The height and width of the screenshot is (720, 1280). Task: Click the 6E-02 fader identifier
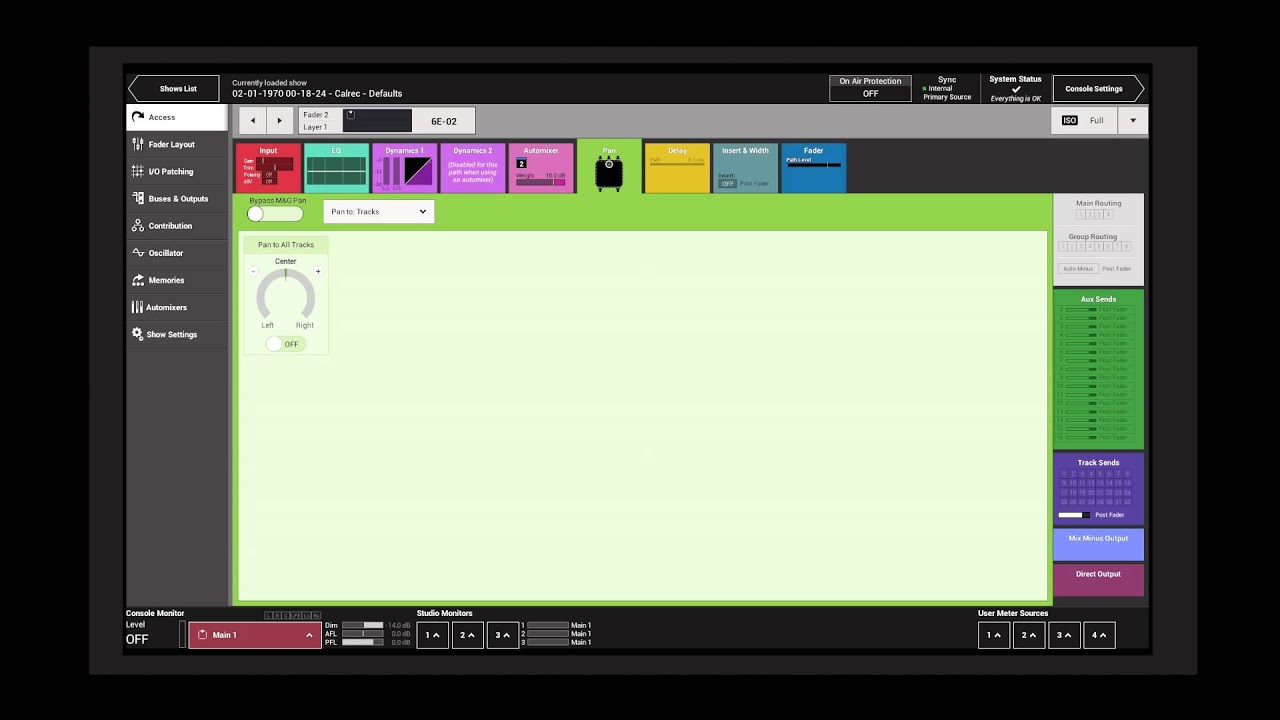[x=444, y=121]
